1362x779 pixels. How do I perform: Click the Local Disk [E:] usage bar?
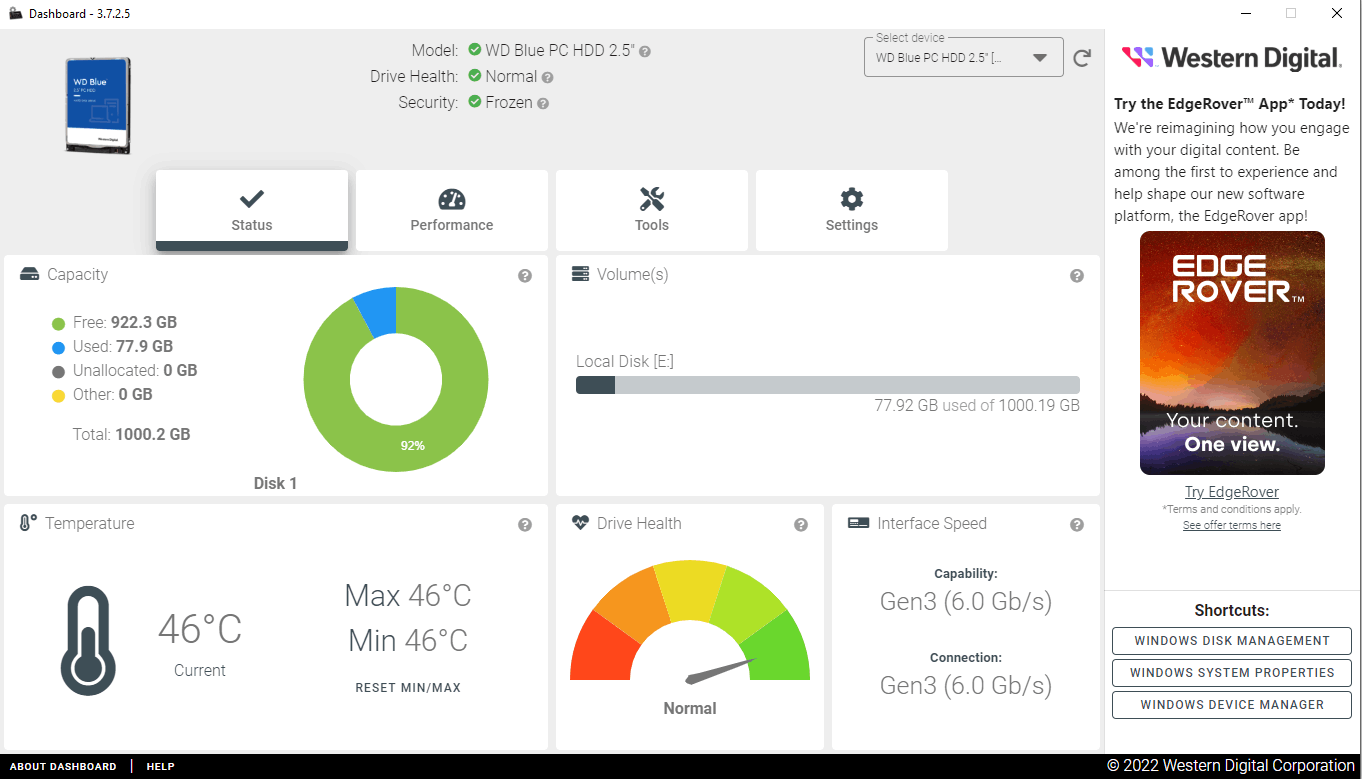click(828, 385)
